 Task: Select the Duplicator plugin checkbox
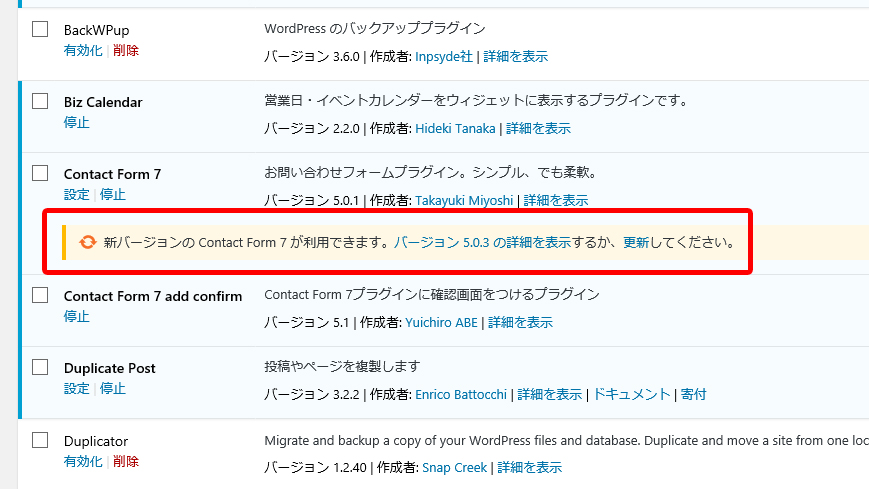(40, 440)
